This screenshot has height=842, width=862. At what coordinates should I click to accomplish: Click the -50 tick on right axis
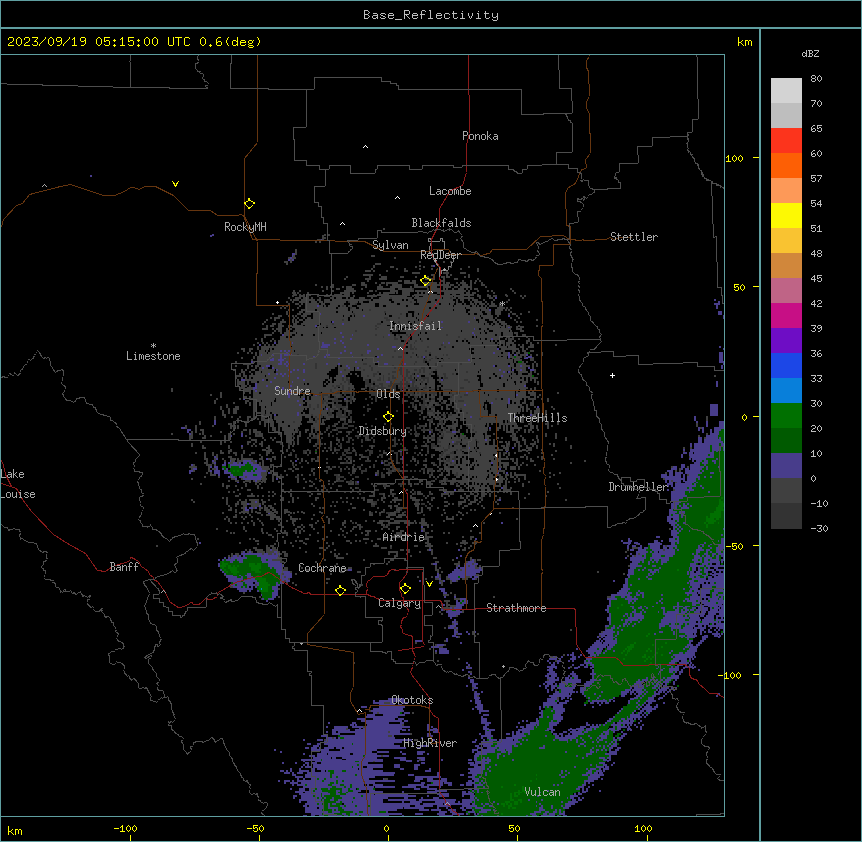click(734, 546)
